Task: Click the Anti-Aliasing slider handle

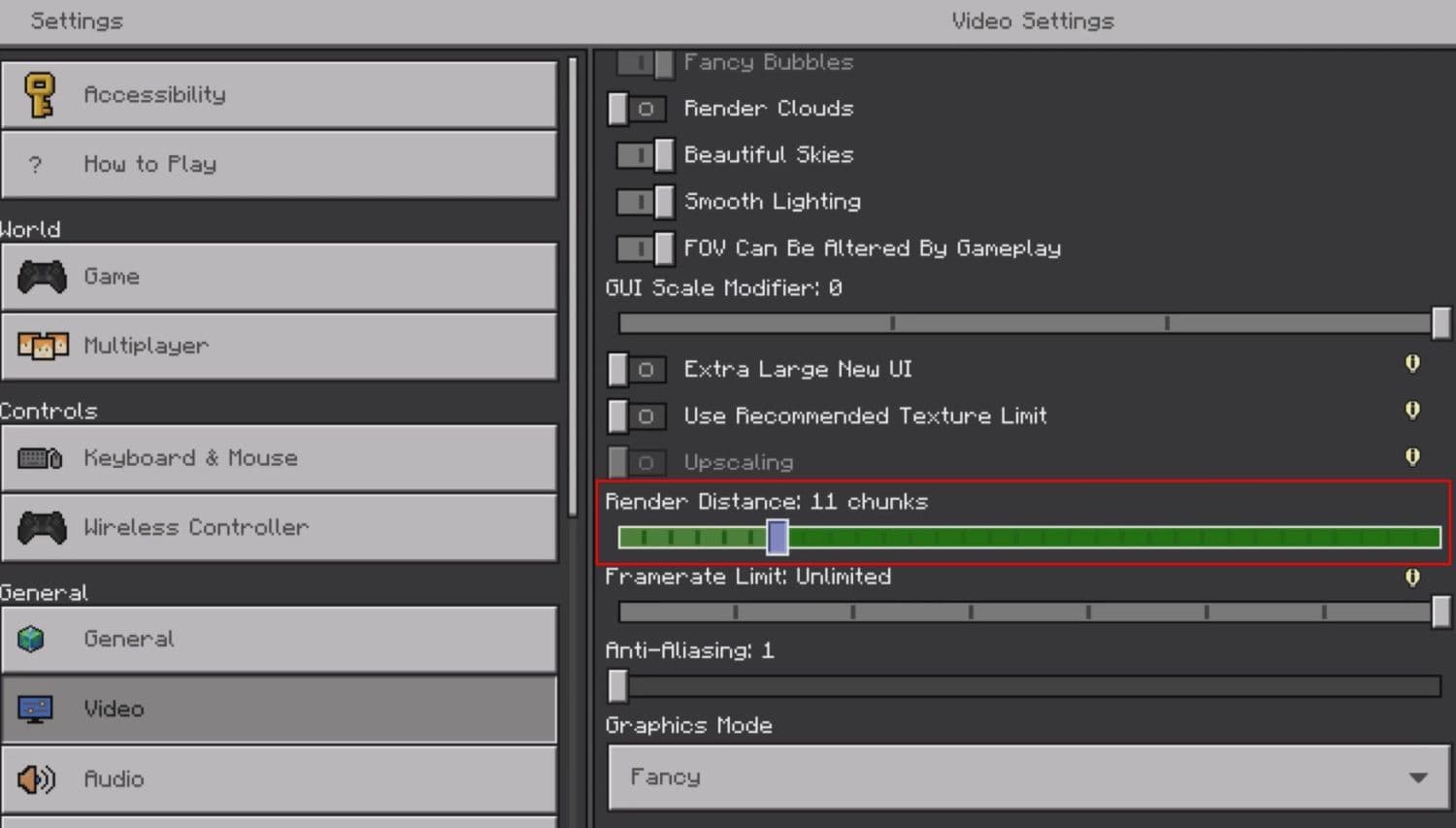Action: pyautogui.click(x=617, y=685)
